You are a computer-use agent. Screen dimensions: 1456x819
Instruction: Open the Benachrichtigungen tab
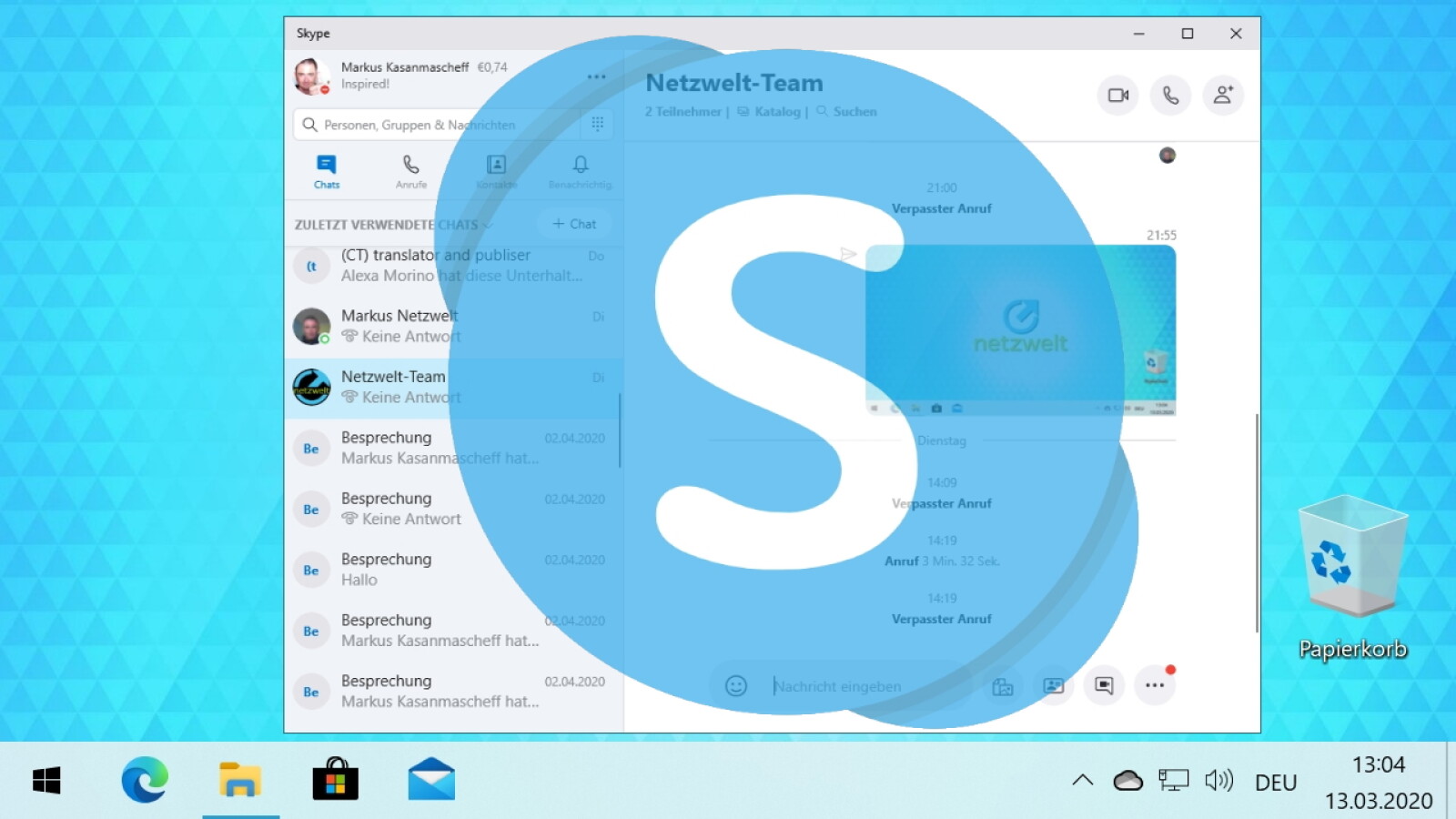point(581,171)
